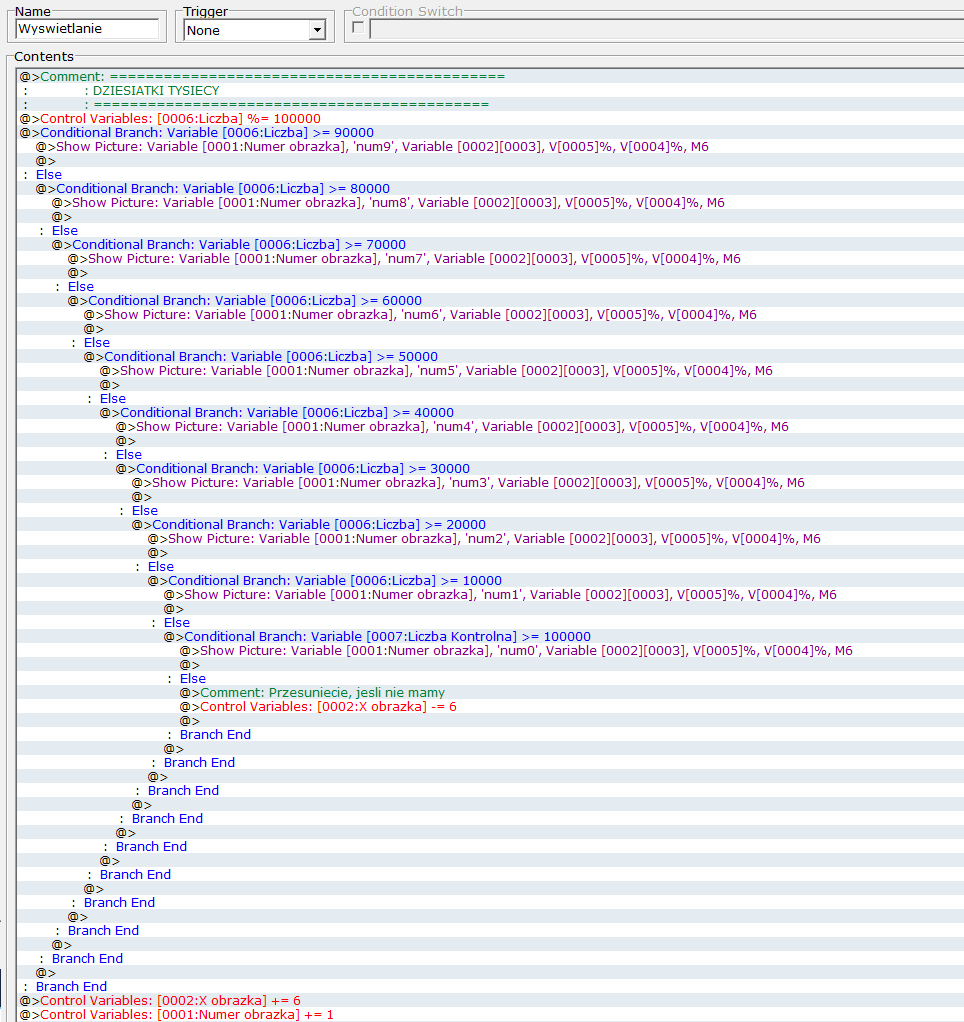Select the Show Picture 'num4' line
The height and width of the screenshot is (1022, 964).
pos(452,427)
